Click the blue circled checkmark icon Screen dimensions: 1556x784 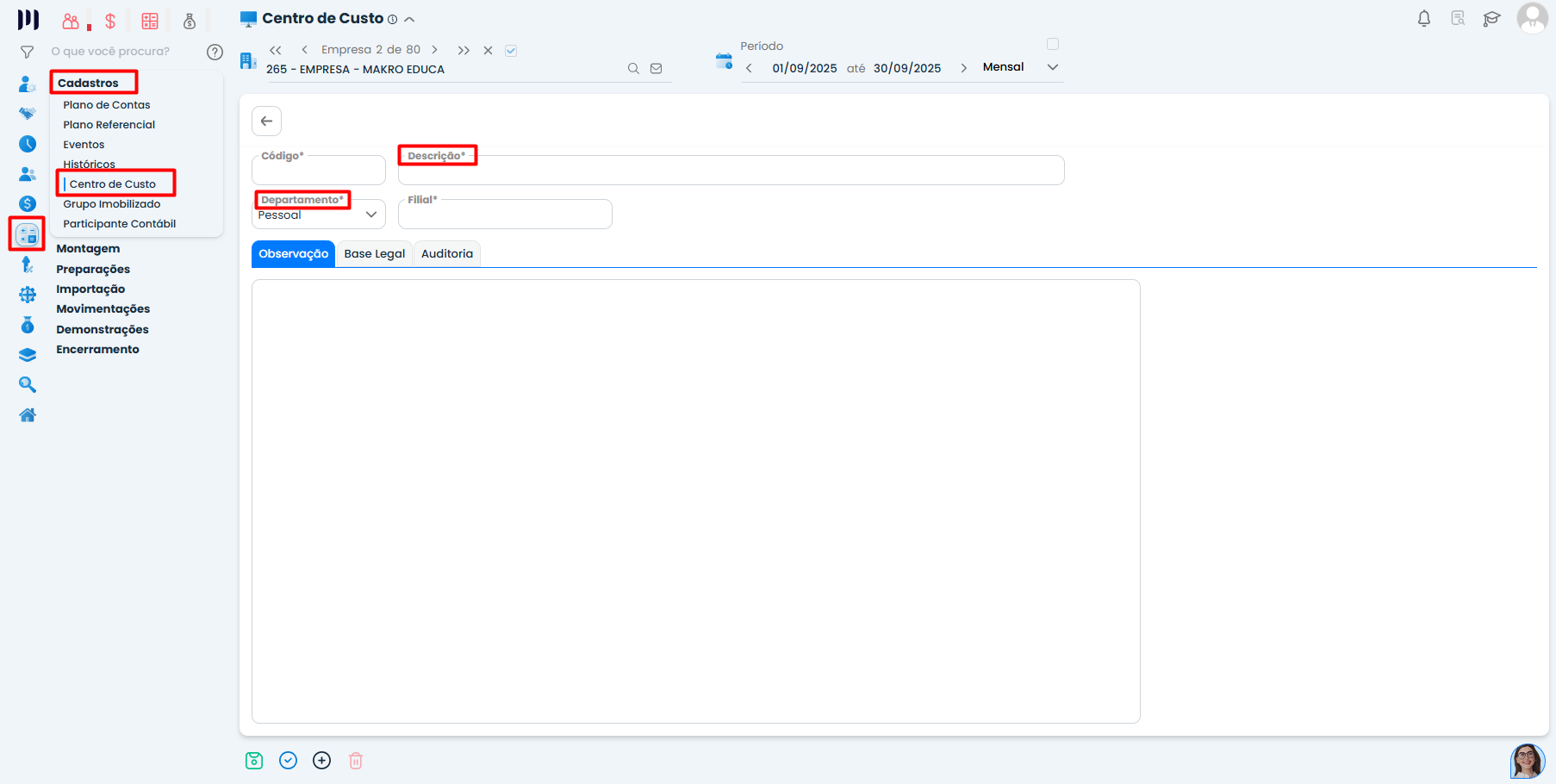[x=289, y=761]
